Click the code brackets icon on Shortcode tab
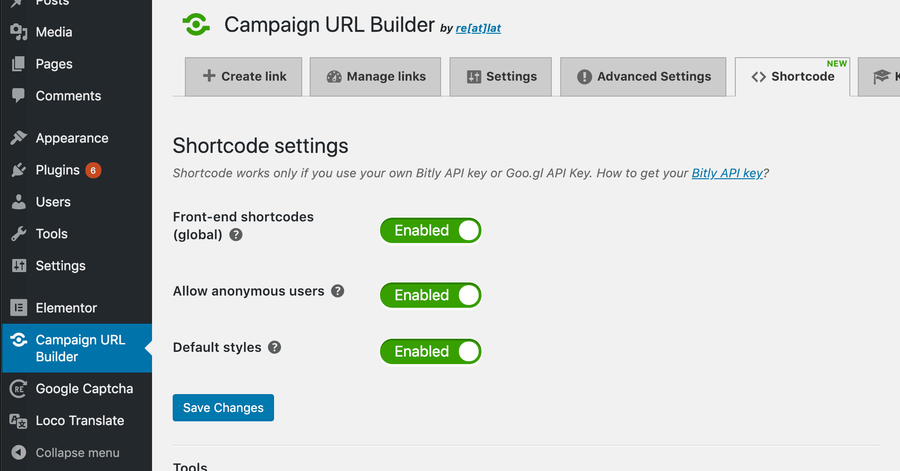900x471 pixels. tap(759, 77)
